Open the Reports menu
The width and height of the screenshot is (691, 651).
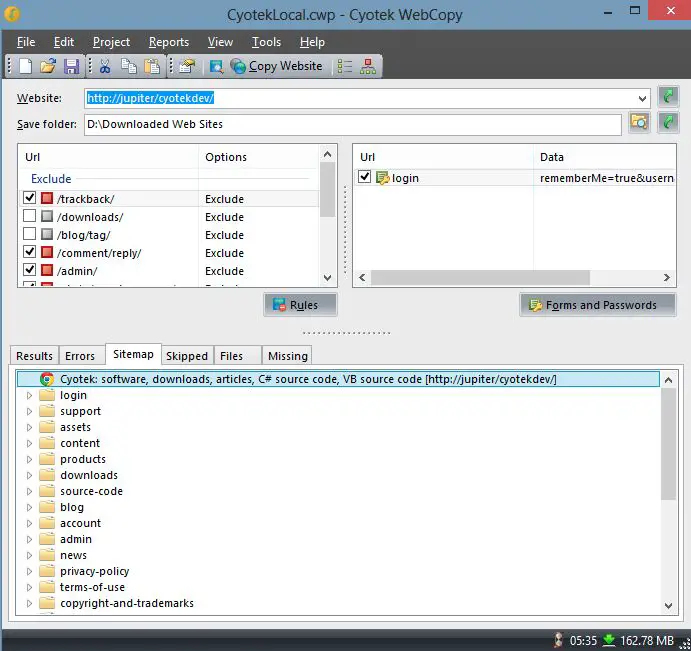pyautogui.click(x=169, y=42)
